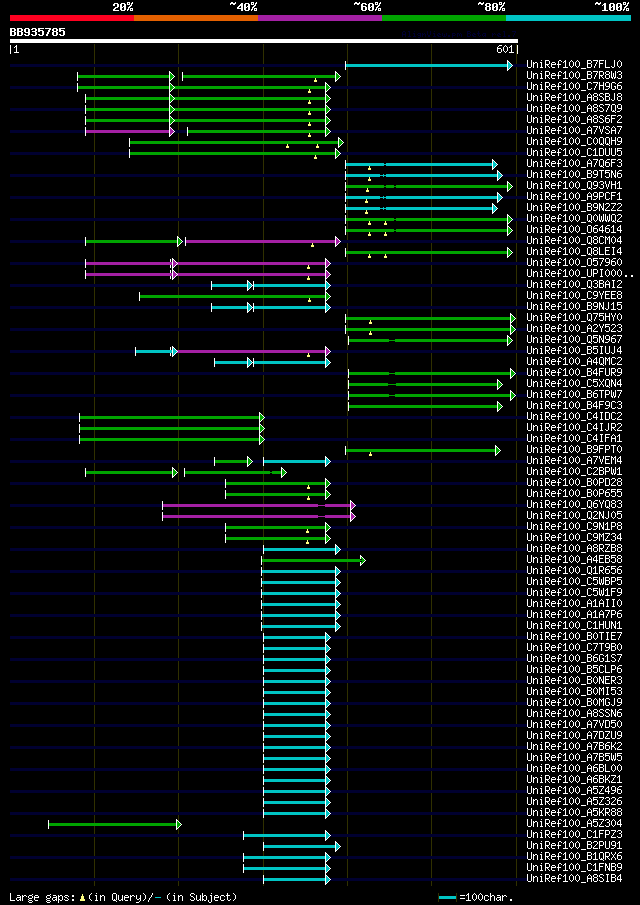The width and height of the screenshot is (640, 905).
Task: Click the gap marker in A2Y523 row
Action: pyautogui.click(x=370, y=333)
